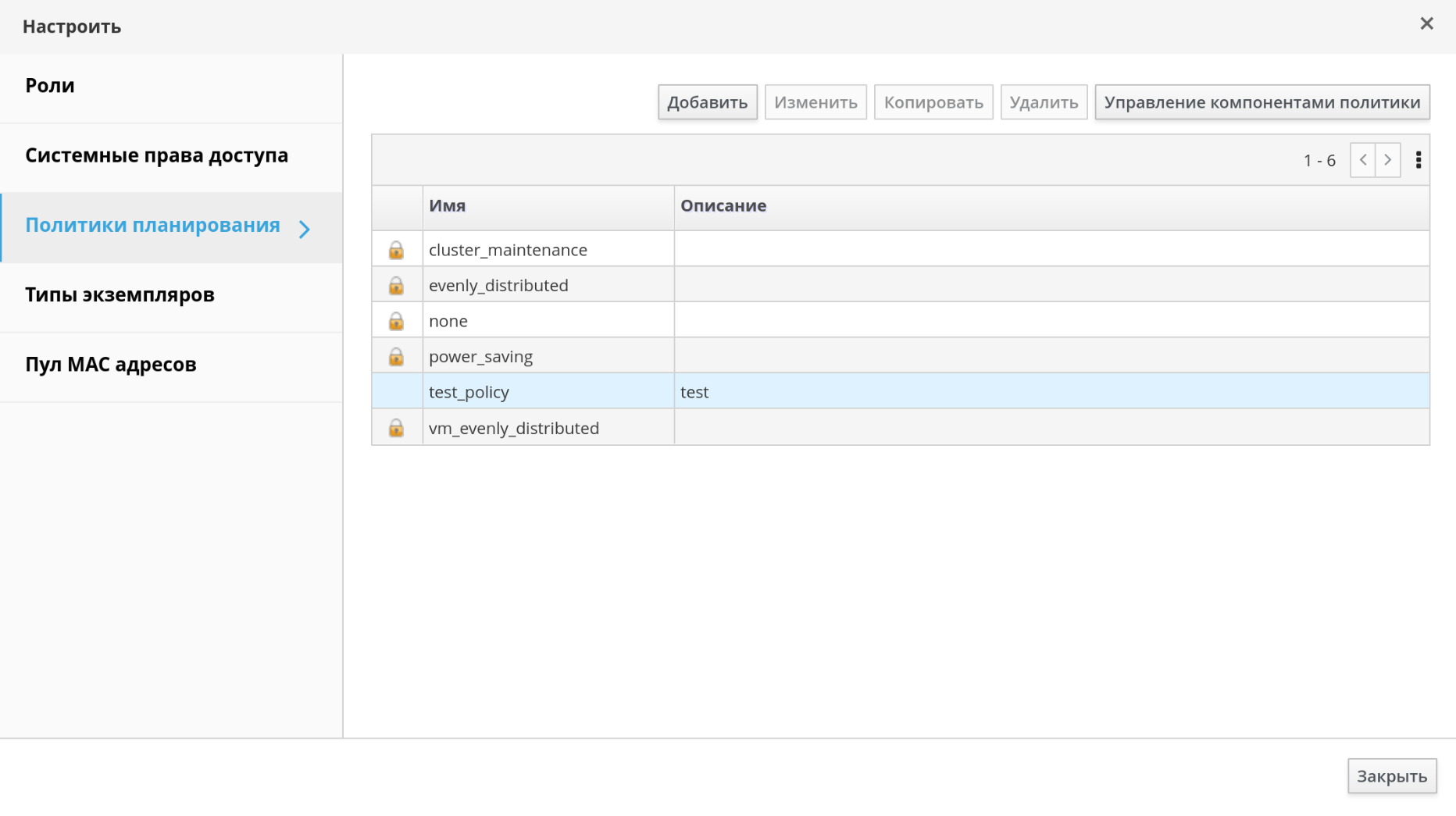Screen dimensions: 1456x816
Task: Close the Настроить dialog with X
Action: click(1426, 24)
